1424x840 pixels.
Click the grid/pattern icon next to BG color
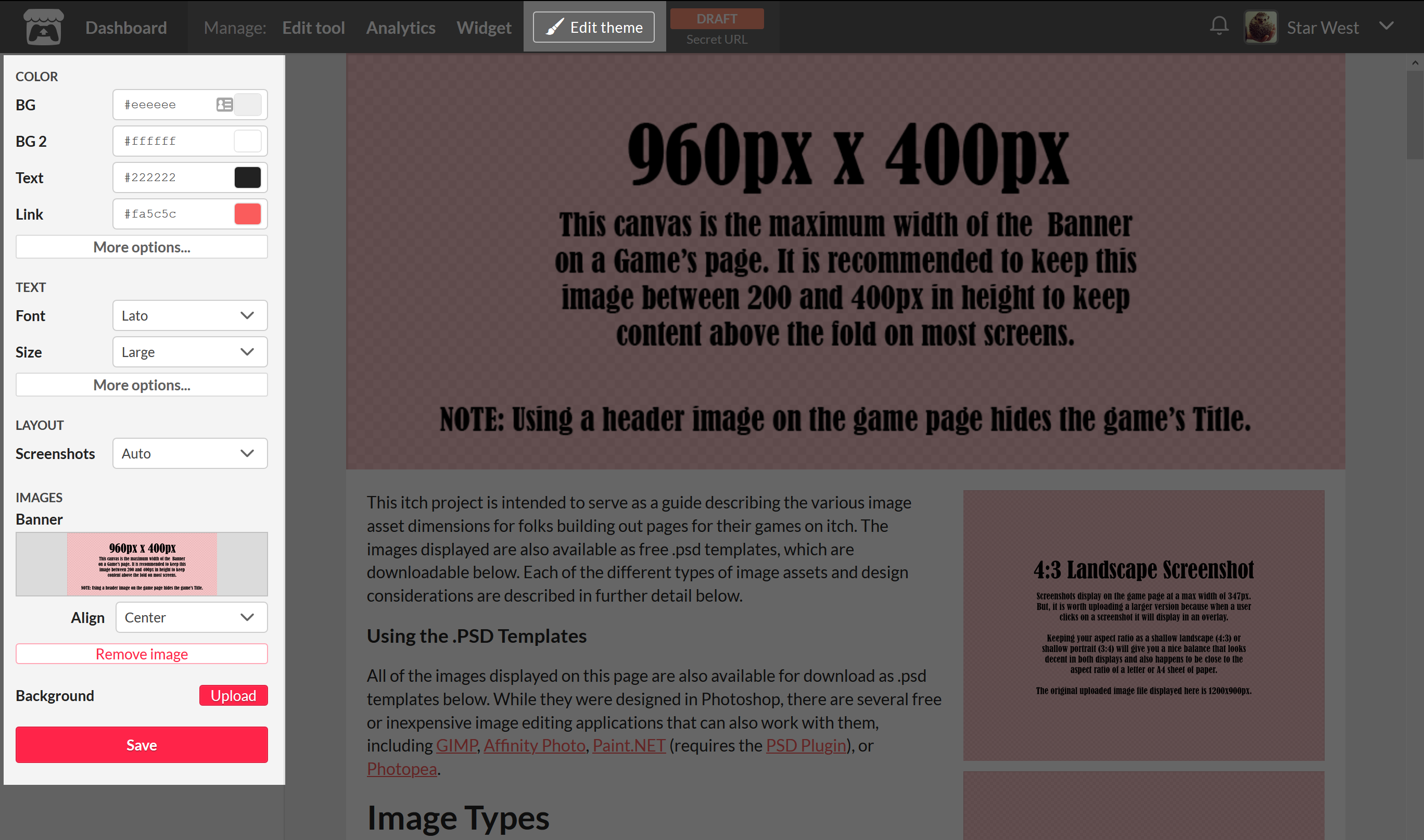tap(223, 104)
